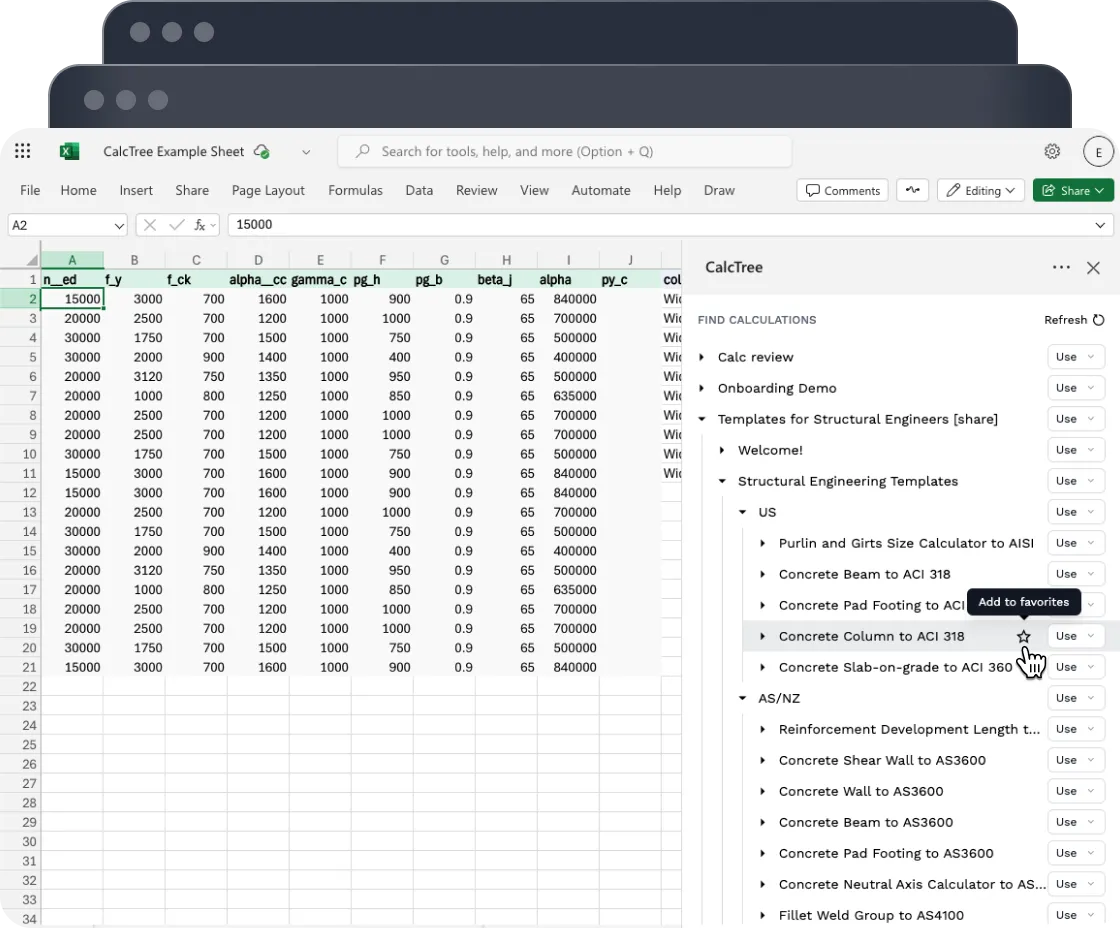Switch to the Home tab
Image resolution: width=1120 pixels, height=928 pixels.
click(79, 190)
